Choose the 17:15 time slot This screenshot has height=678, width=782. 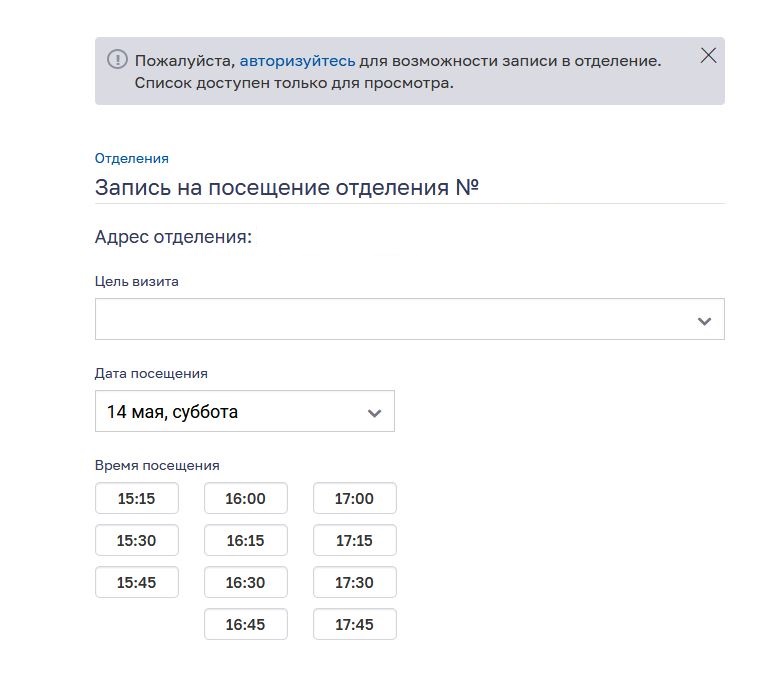pos(355,540)
